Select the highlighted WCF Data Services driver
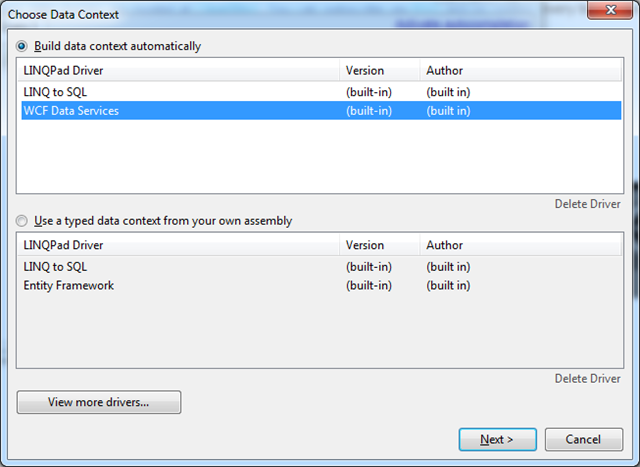Screen dimensions: 640x467 pyautogui.click(x=71, y=111)
